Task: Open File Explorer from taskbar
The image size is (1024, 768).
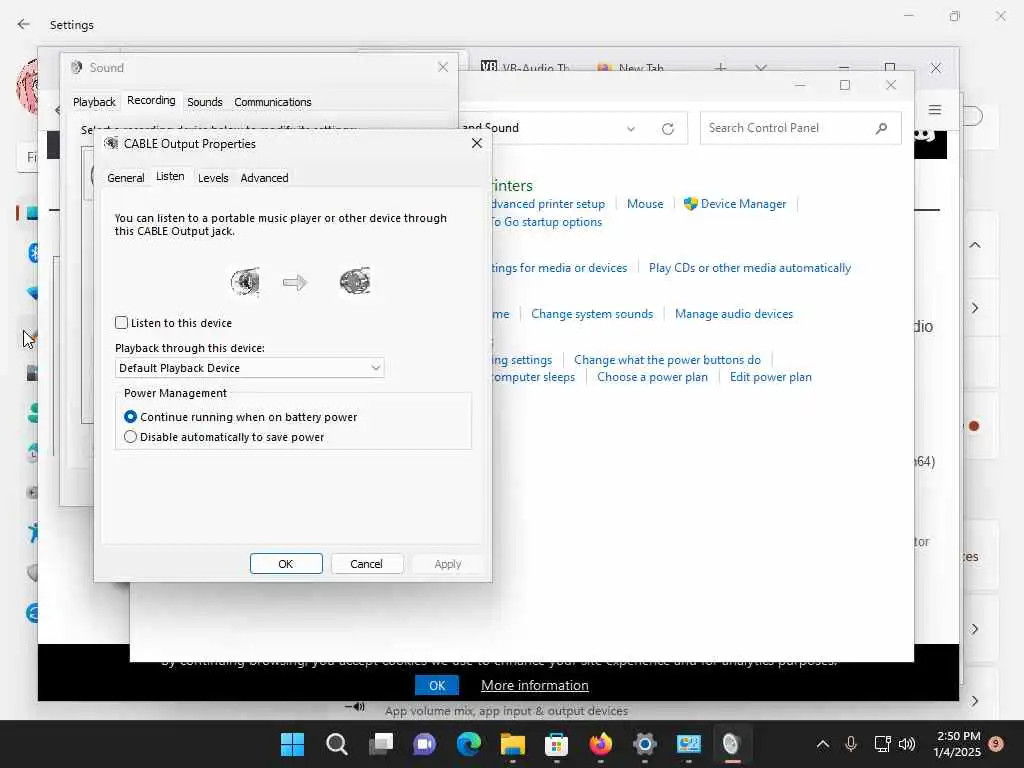Action: 513,744
